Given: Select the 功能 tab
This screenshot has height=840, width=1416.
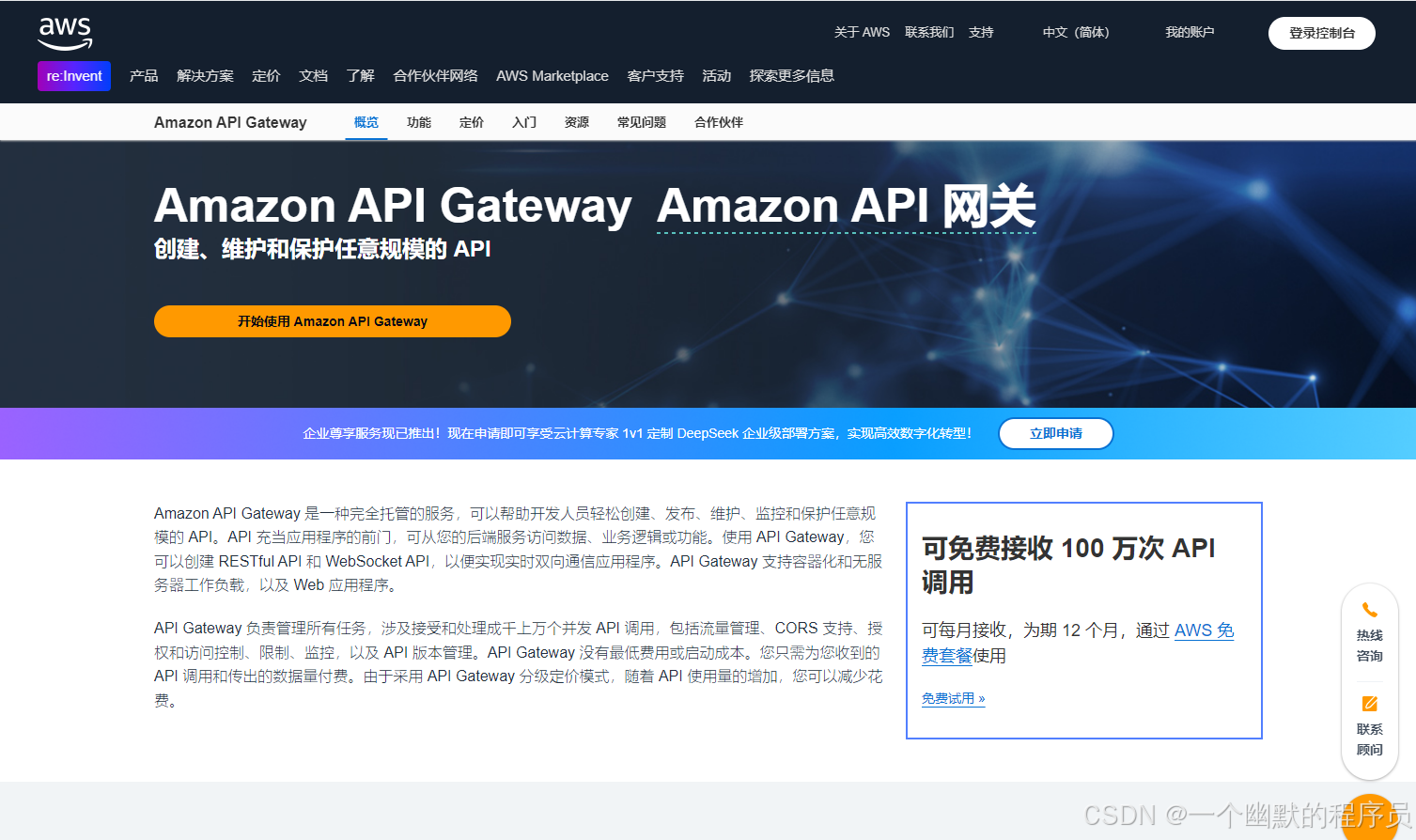Looking at the screenshot, I should 419,123.
